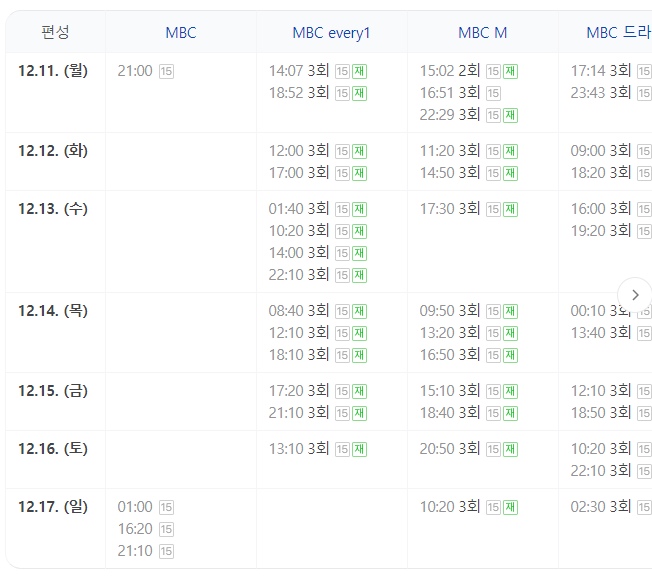Click the 21:10 3회 every1 entry

tap(299, 413)
